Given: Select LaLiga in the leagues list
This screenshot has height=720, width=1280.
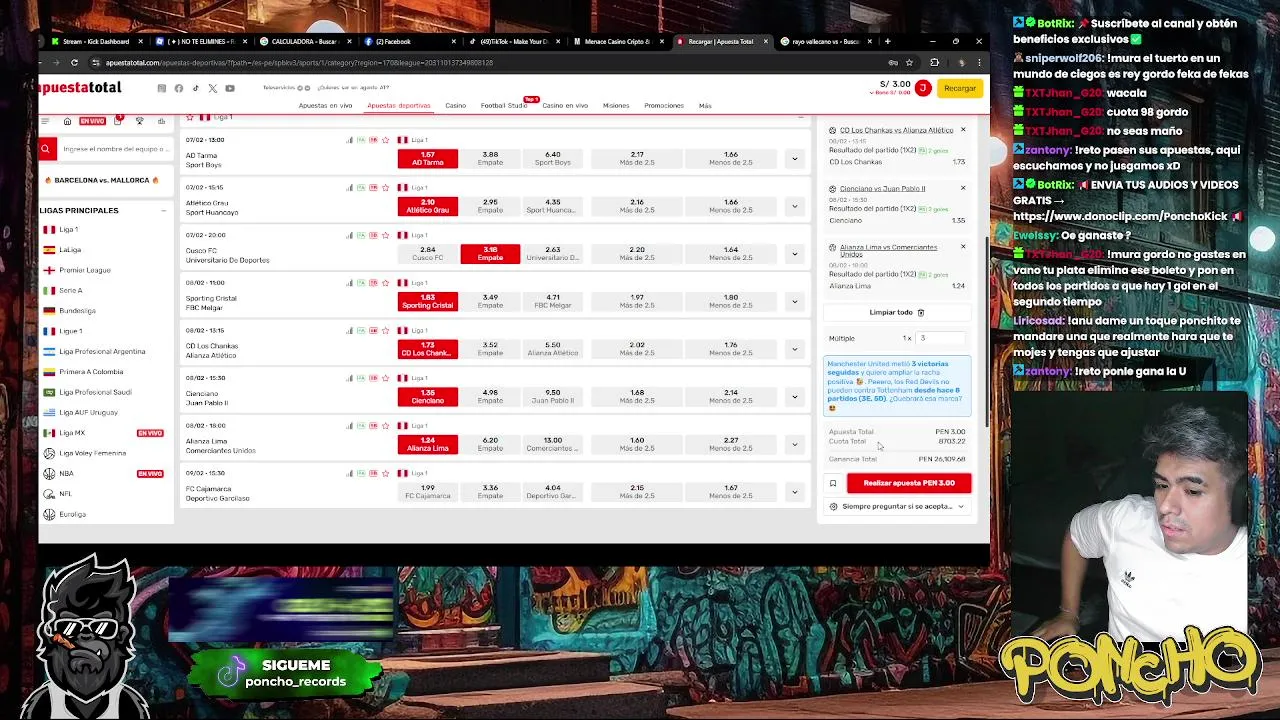Looking at the screenshot, I should tap(70, 250).
